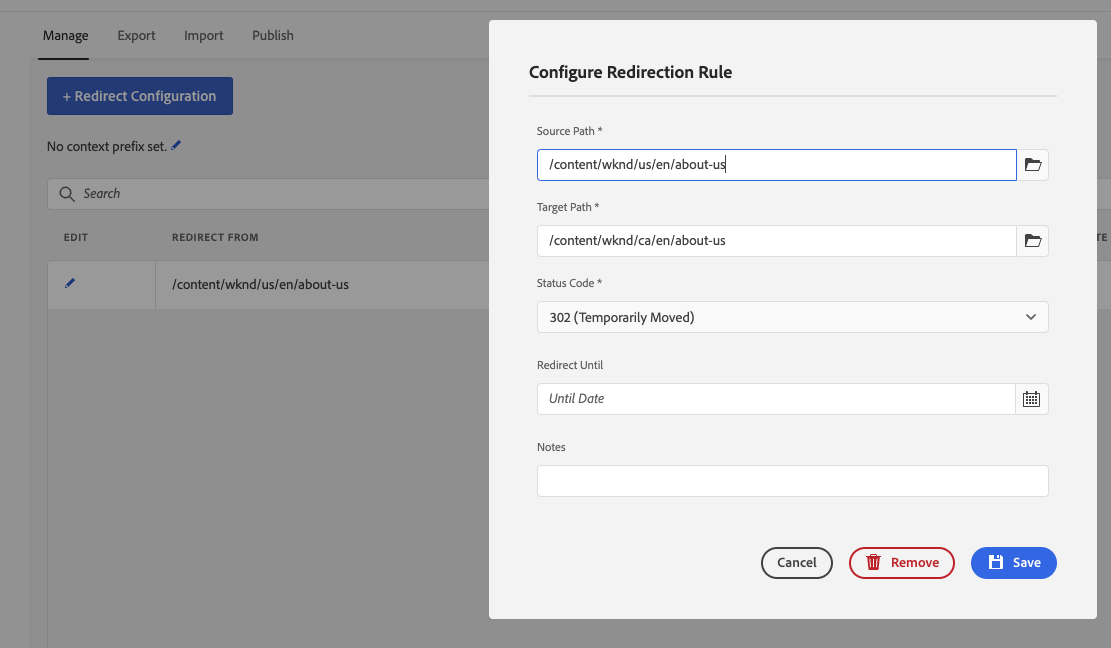Switch to the Manage tab
The width and height of the screenshot is (1111, 648).
pos(65,35)
